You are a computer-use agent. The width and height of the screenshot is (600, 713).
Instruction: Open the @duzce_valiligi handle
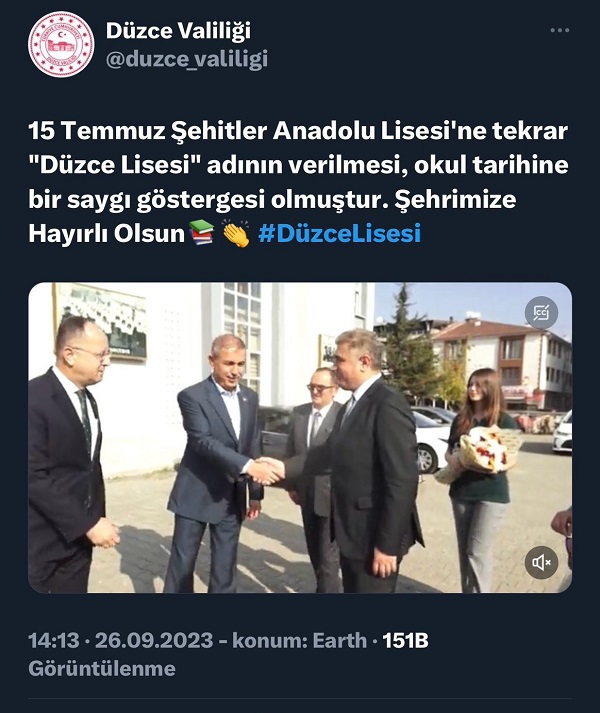pos(187,59)
